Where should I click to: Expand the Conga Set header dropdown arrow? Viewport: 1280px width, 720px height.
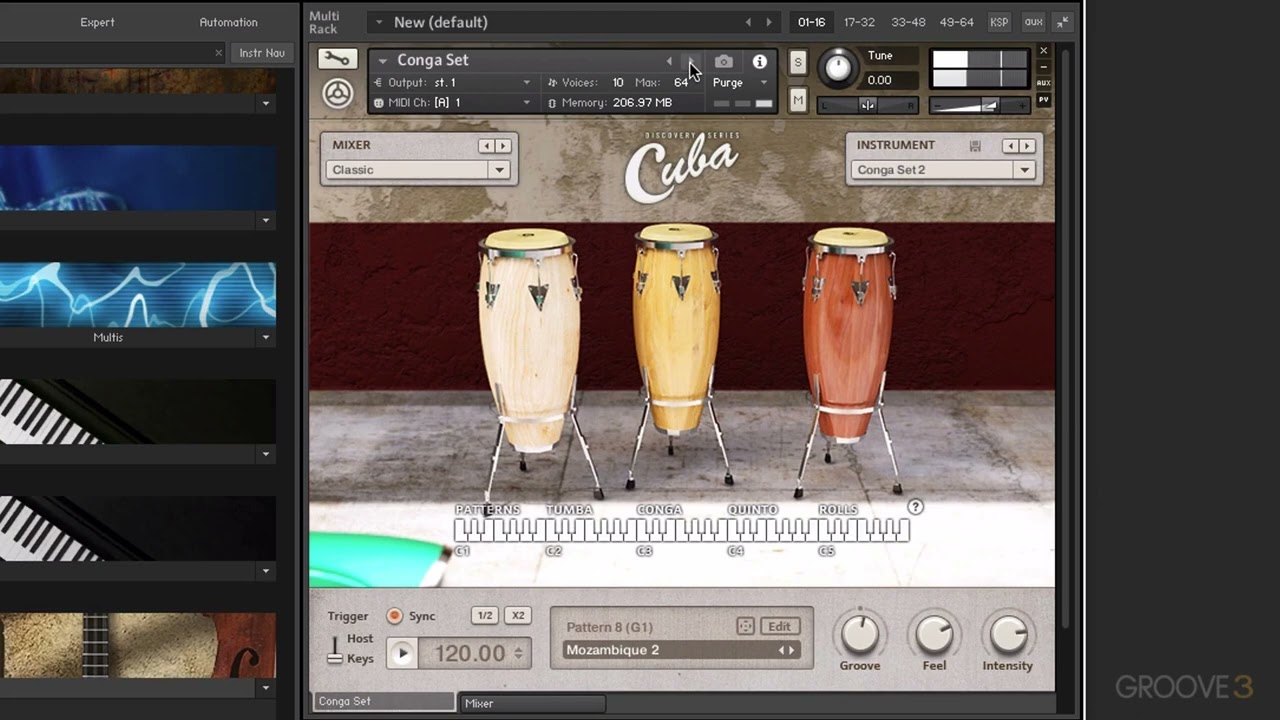click(382, 61)
